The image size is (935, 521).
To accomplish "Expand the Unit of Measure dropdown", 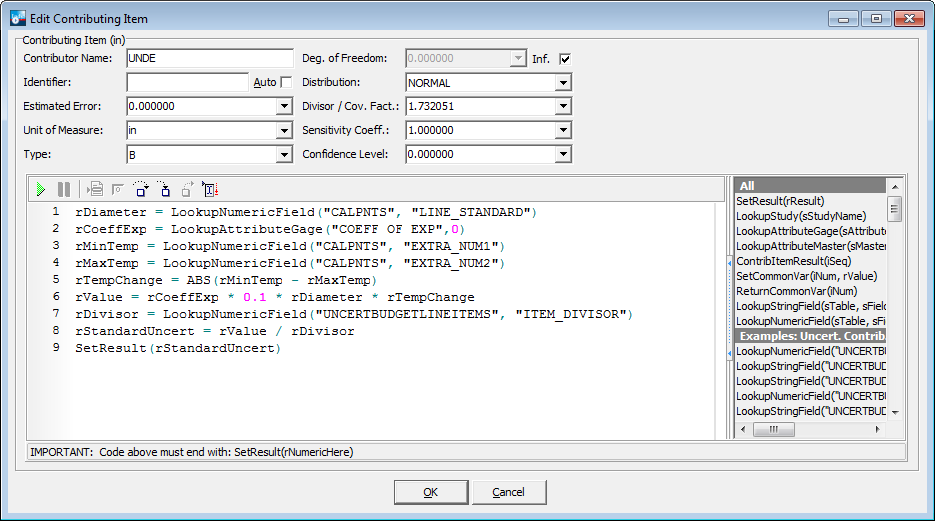I will 283,131.
